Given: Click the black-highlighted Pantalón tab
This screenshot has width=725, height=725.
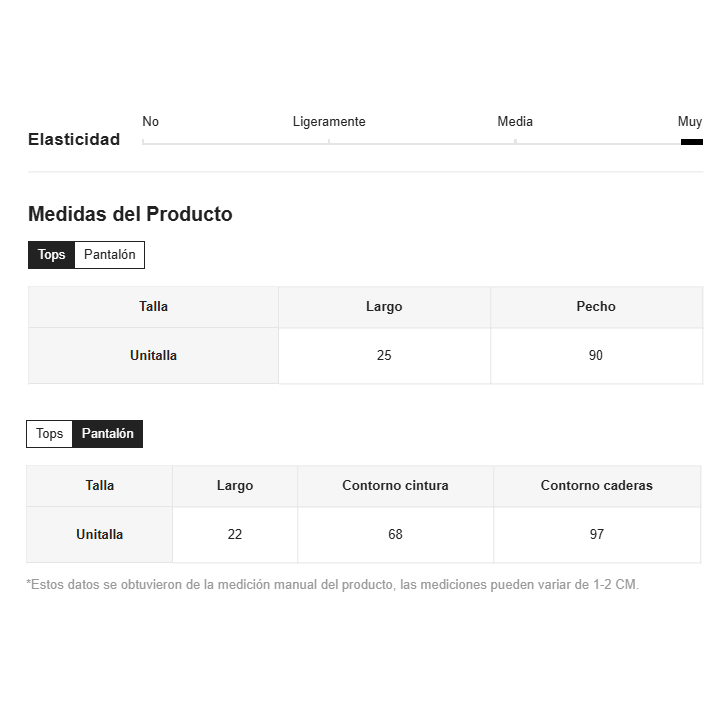Looking at the screenshot, I should click(108, 434).
